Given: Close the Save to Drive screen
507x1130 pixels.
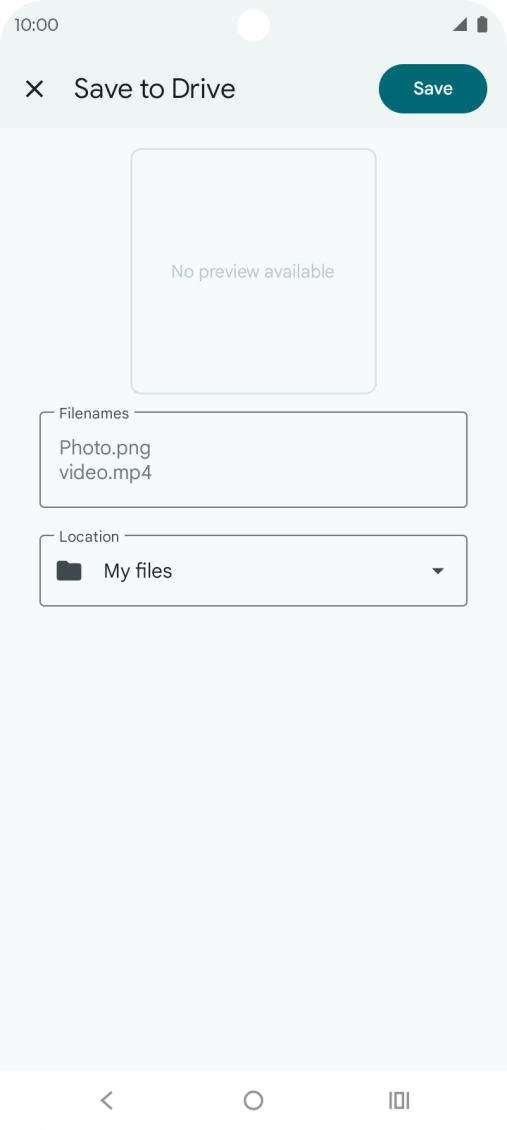Looking at the screenshot, I should (x=35, y=89).
